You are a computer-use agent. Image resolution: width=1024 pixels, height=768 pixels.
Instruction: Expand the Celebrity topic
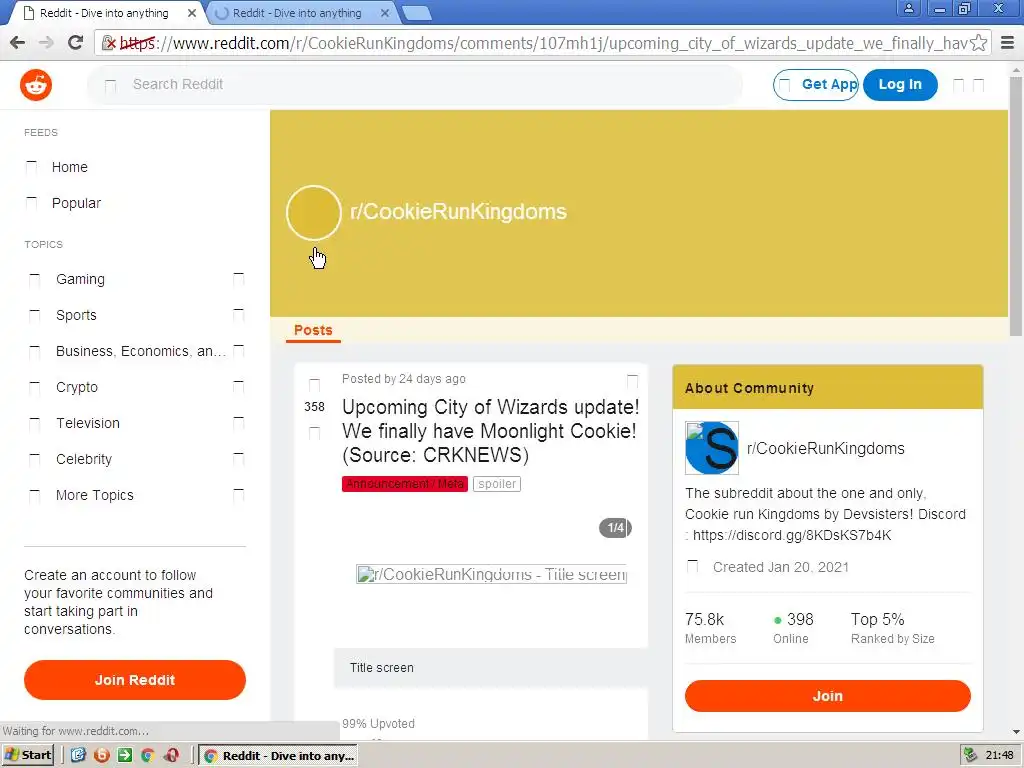tap(238, 459)
